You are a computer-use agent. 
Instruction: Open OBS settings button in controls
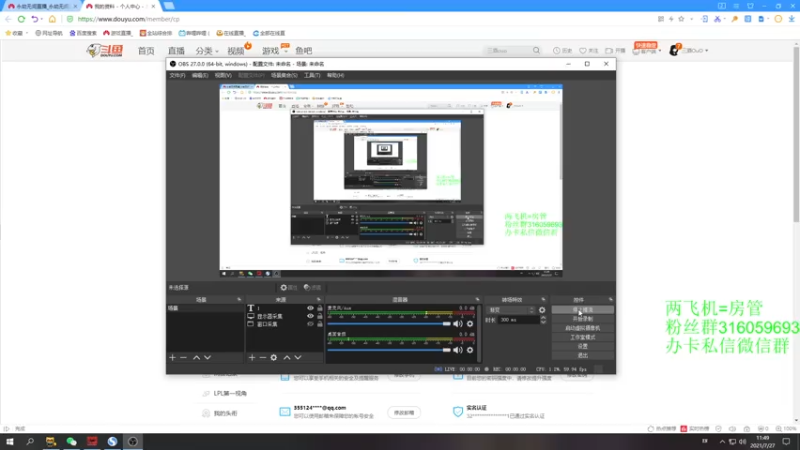pyautogui.click(x=583, y=346)
